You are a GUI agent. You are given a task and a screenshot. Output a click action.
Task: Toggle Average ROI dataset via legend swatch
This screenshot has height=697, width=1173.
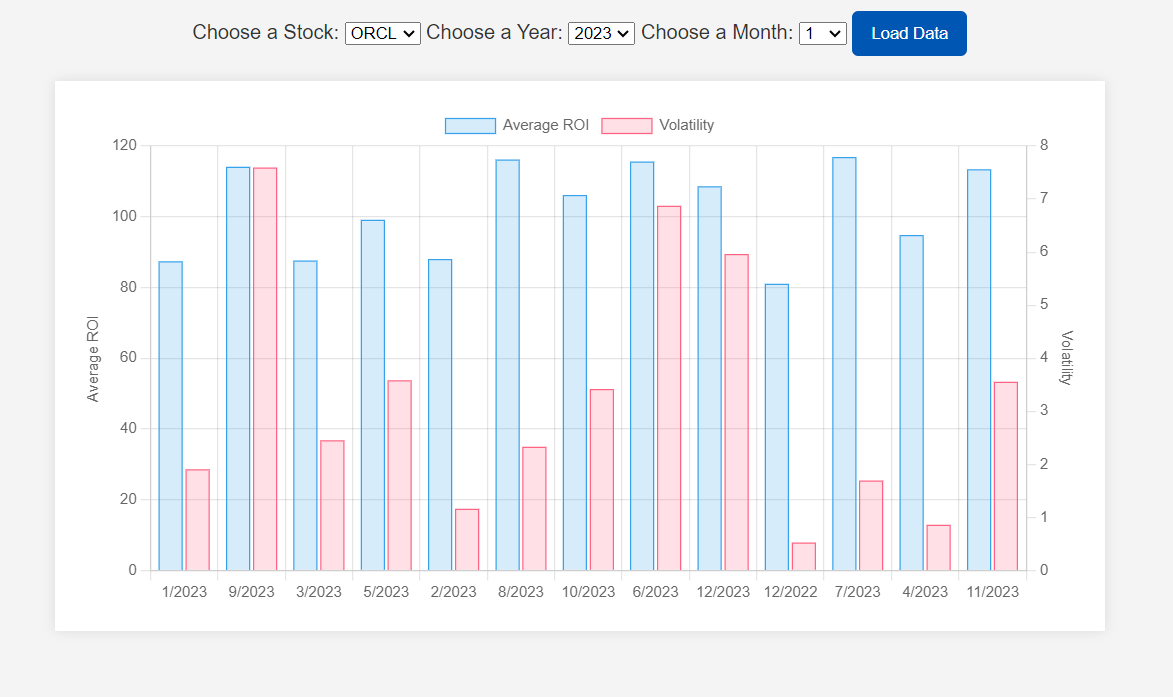tap(470, 126)
